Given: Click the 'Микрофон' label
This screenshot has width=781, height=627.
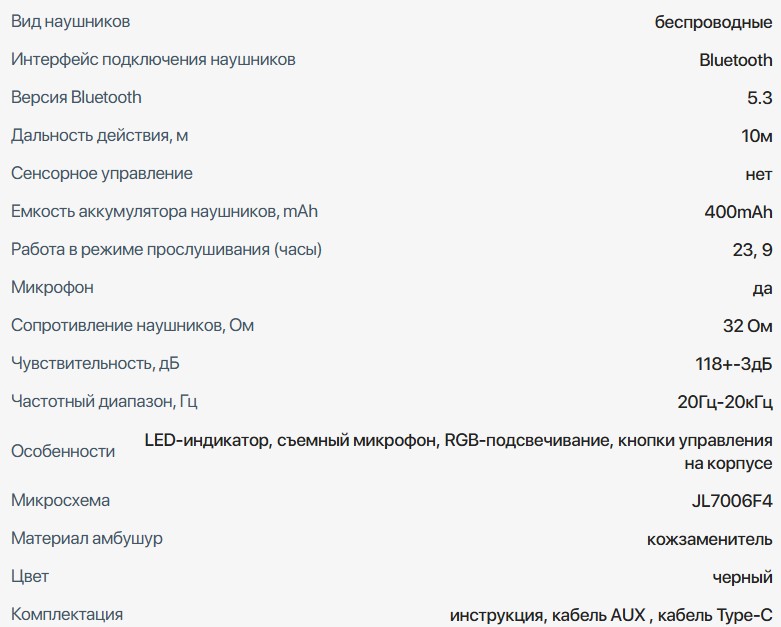Looking at the screenshot, I should tap(52, 287).
